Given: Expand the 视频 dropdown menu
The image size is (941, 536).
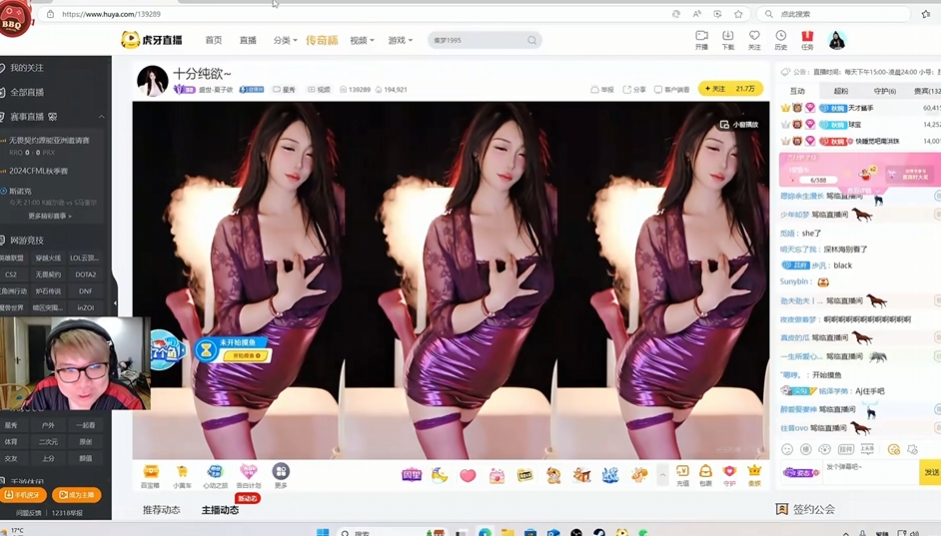Looking at the screenshot, I should 362,40.
